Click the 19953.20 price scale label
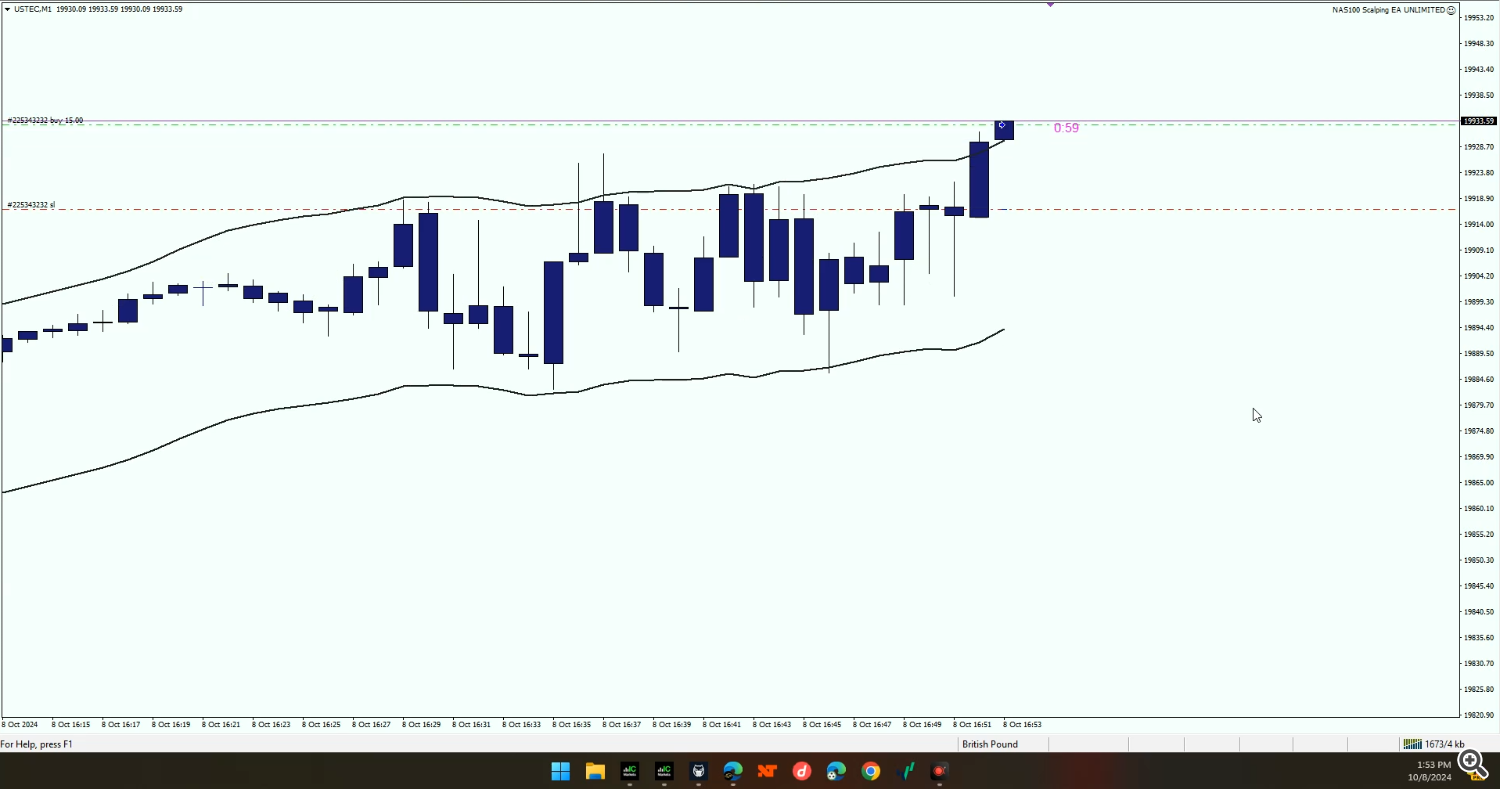 (1479, 18)
